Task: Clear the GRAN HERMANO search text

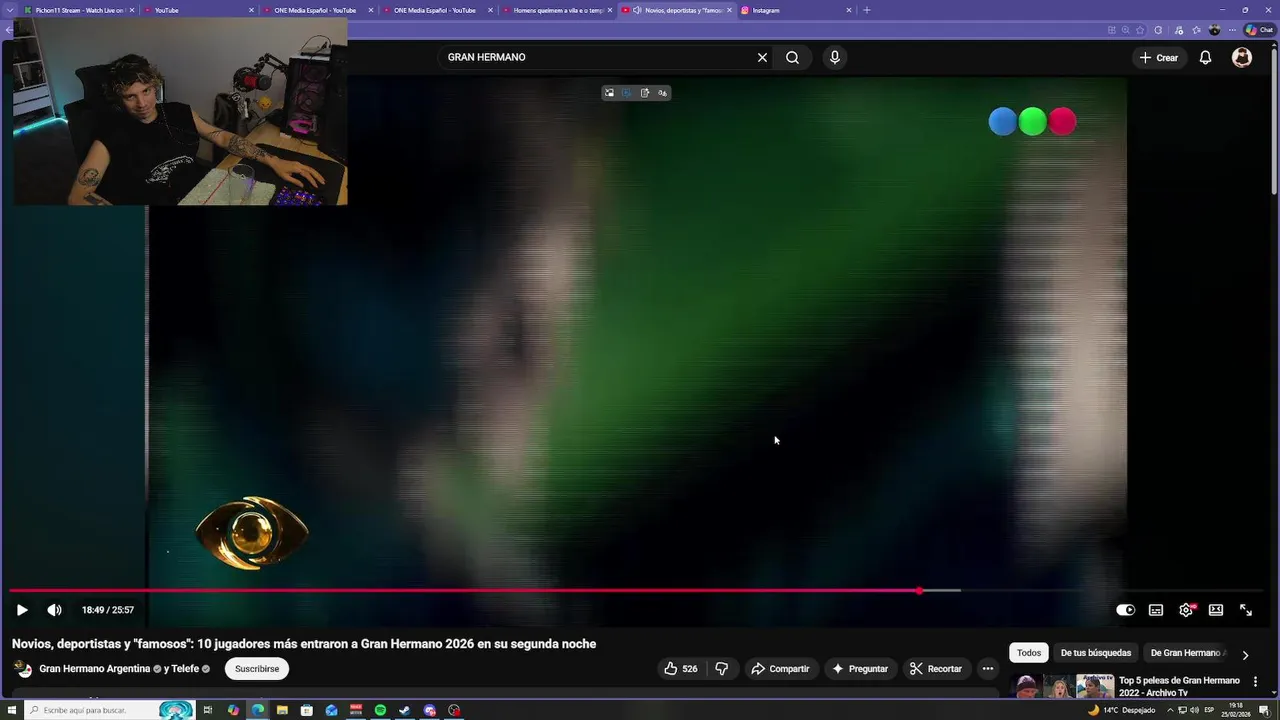Action: pyautogui.click(x=762, y=57)
